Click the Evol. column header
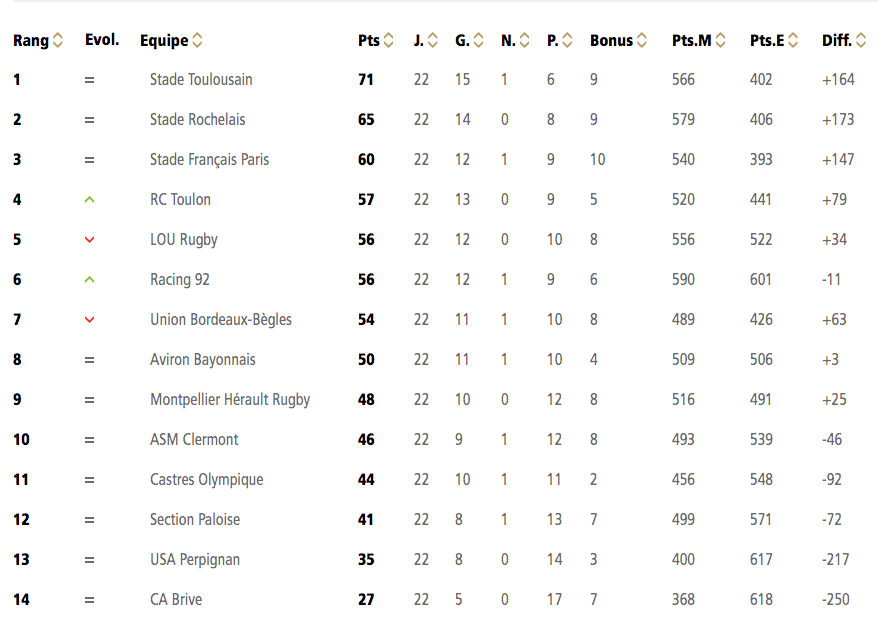This screenshot has width=895, height=640. (x=102, y=39)
